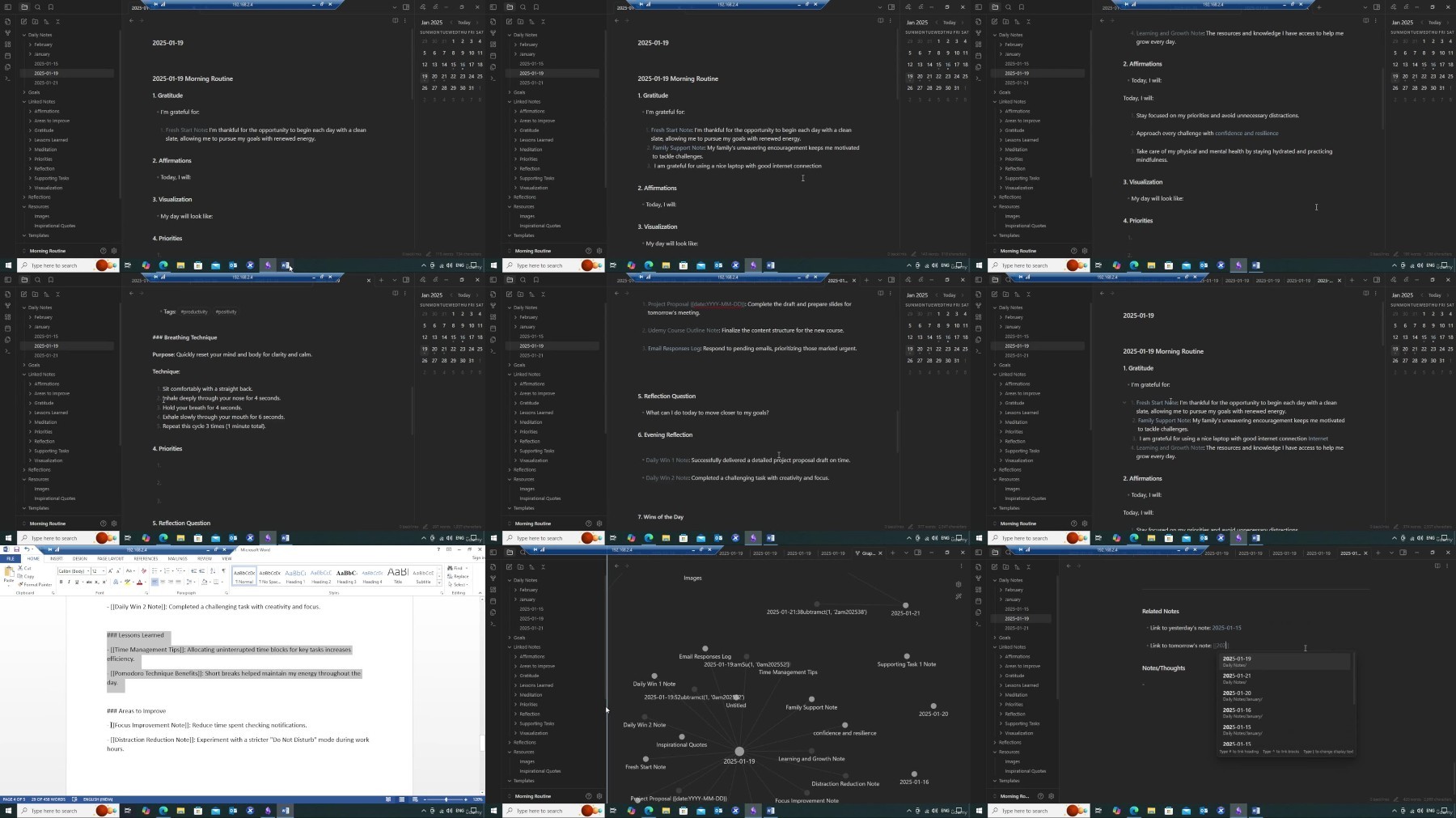Click the More options dots in the graph view pane

click(961, 566)
